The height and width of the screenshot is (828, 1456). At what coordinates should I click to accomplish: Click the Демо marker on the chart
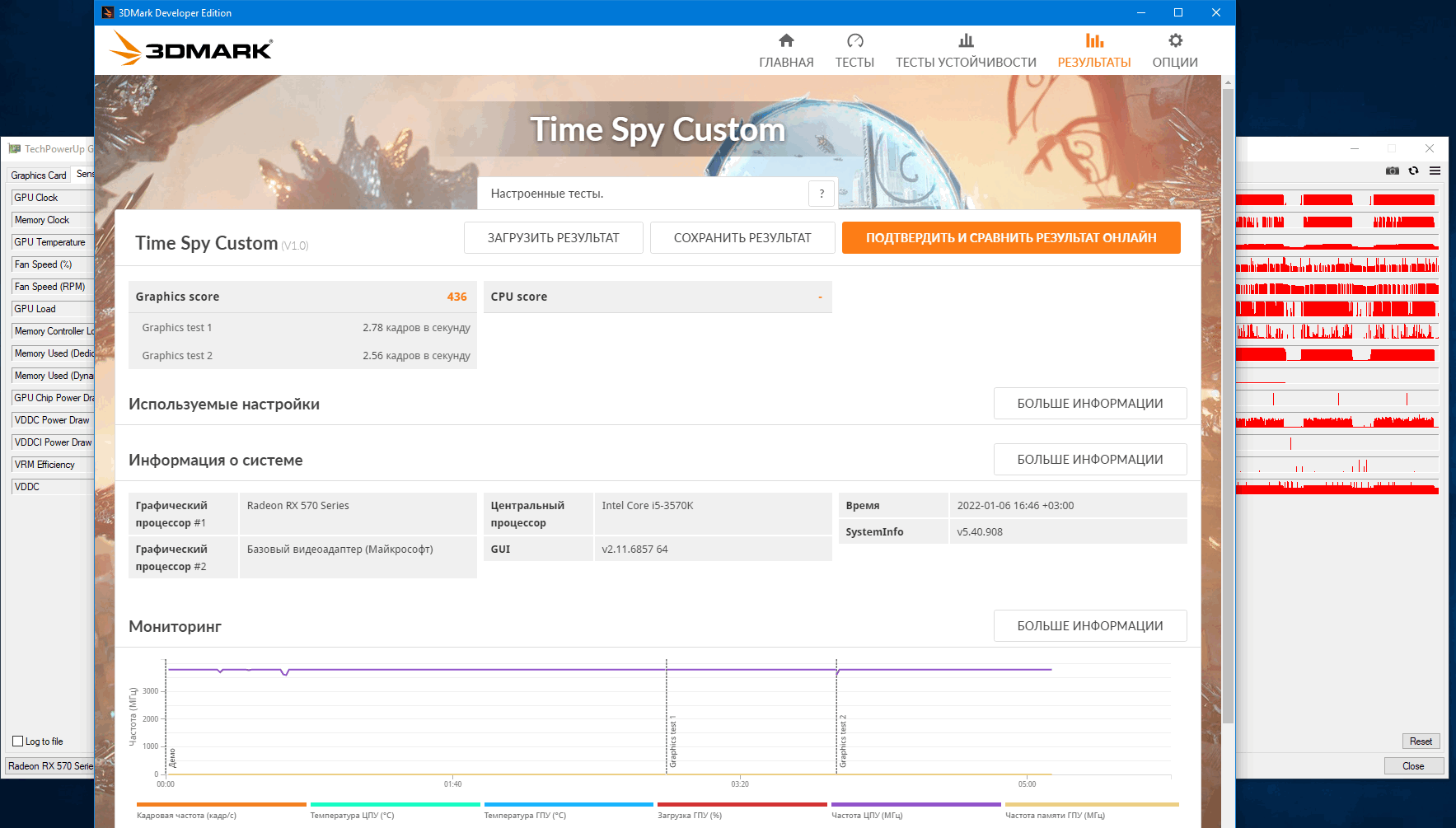point(172,758)
